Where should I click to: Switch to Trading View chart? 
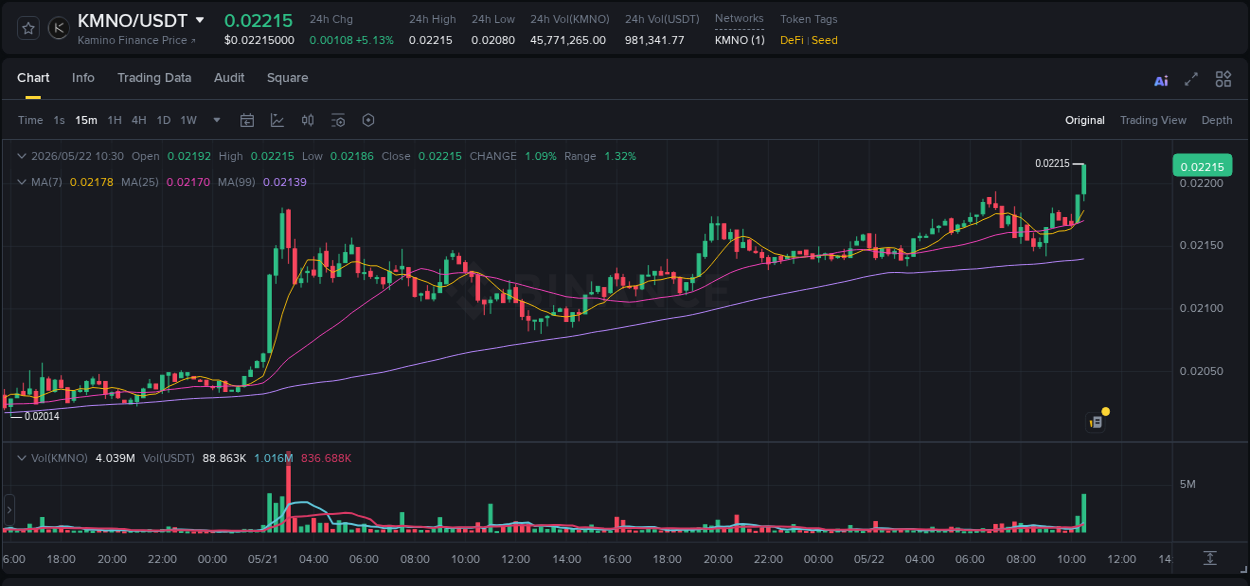1153,120
